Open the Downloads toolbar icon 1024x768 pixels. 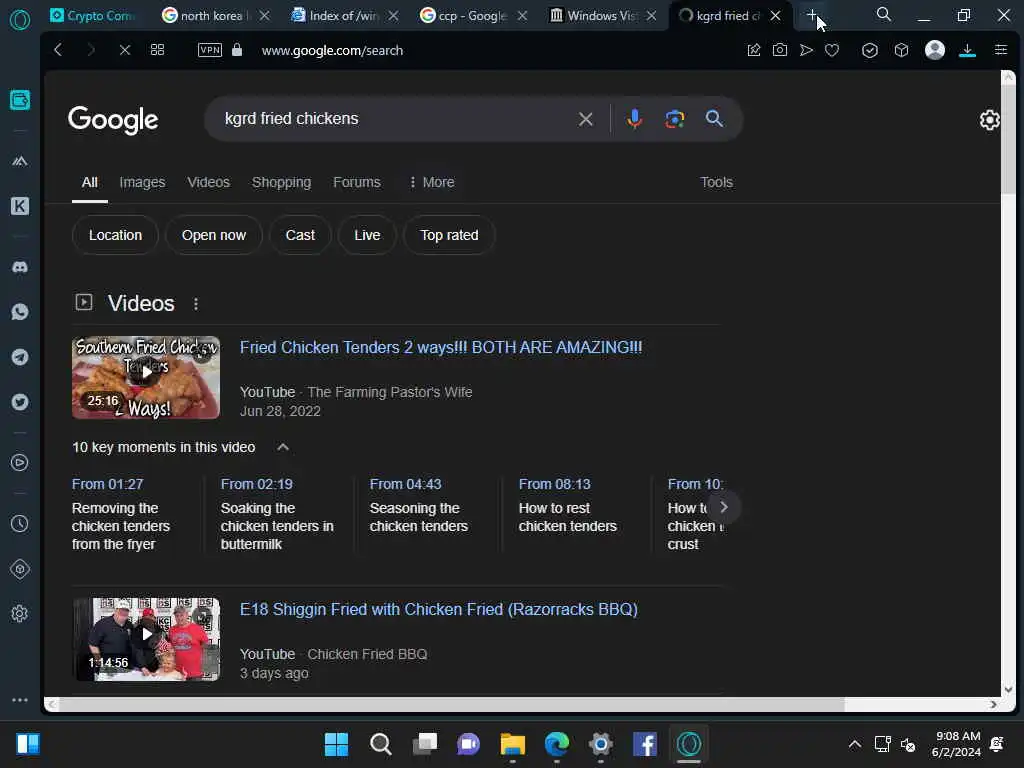(x=967, y=50)
